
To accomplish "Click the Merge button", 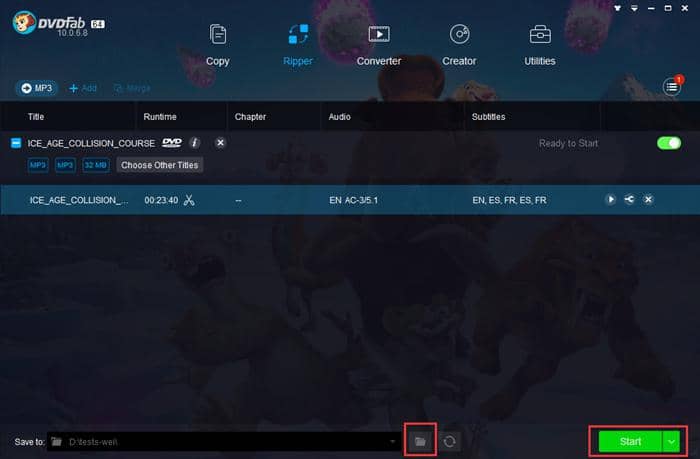I will click(132, 88).
